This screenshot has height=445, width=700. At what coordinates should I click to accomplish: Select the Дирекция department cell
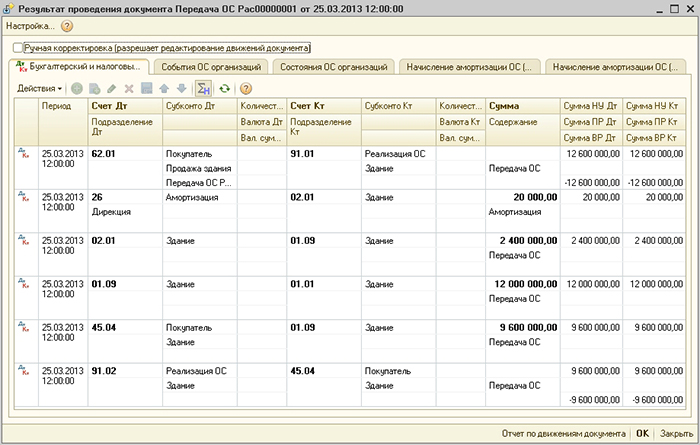coord(125,212)
